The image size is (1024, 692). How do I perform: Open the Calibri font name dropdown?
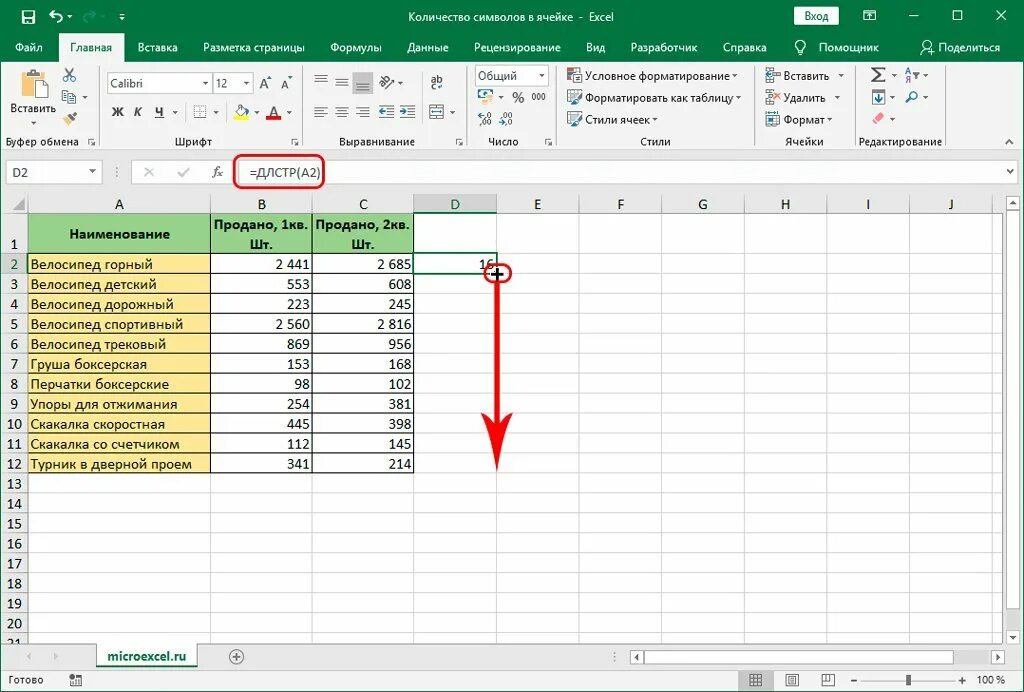click(x=205, y=84)
